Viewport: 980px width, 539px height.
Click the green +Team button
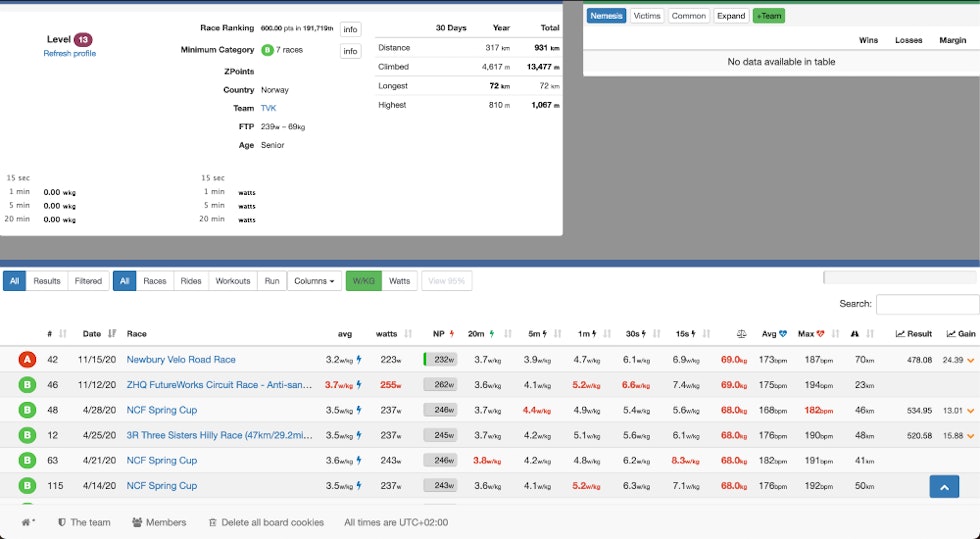(x=769, y=16)
